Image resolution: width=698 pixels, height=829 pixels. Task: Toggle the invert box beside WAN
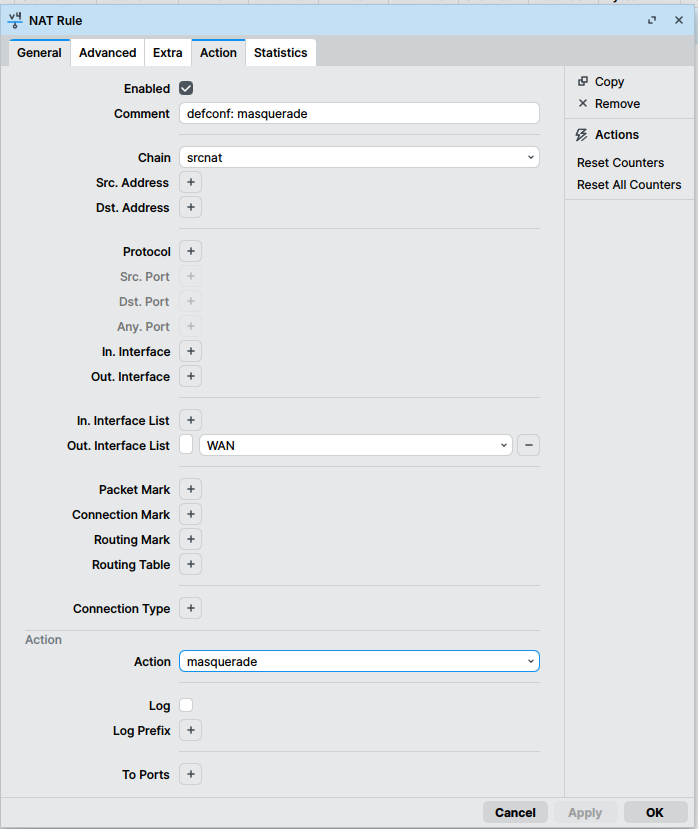point(186,446)
